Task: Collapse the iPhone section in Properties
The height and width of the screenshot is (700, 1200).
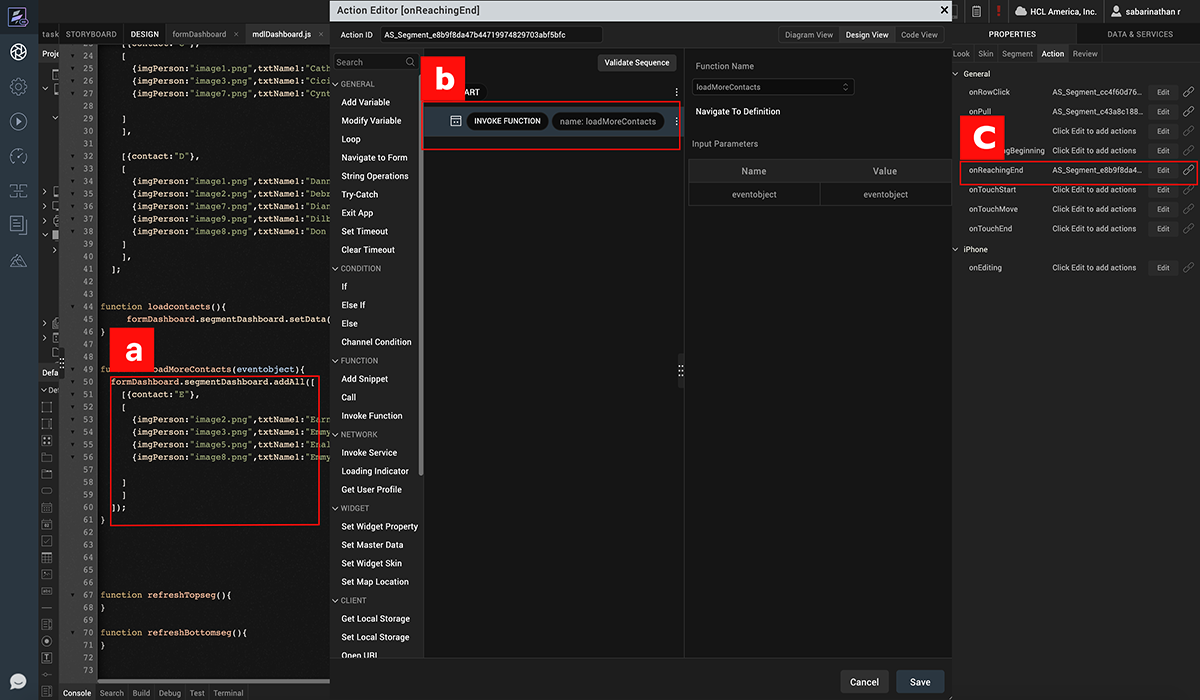Action: pyautogui.click(x=956, y=249)
